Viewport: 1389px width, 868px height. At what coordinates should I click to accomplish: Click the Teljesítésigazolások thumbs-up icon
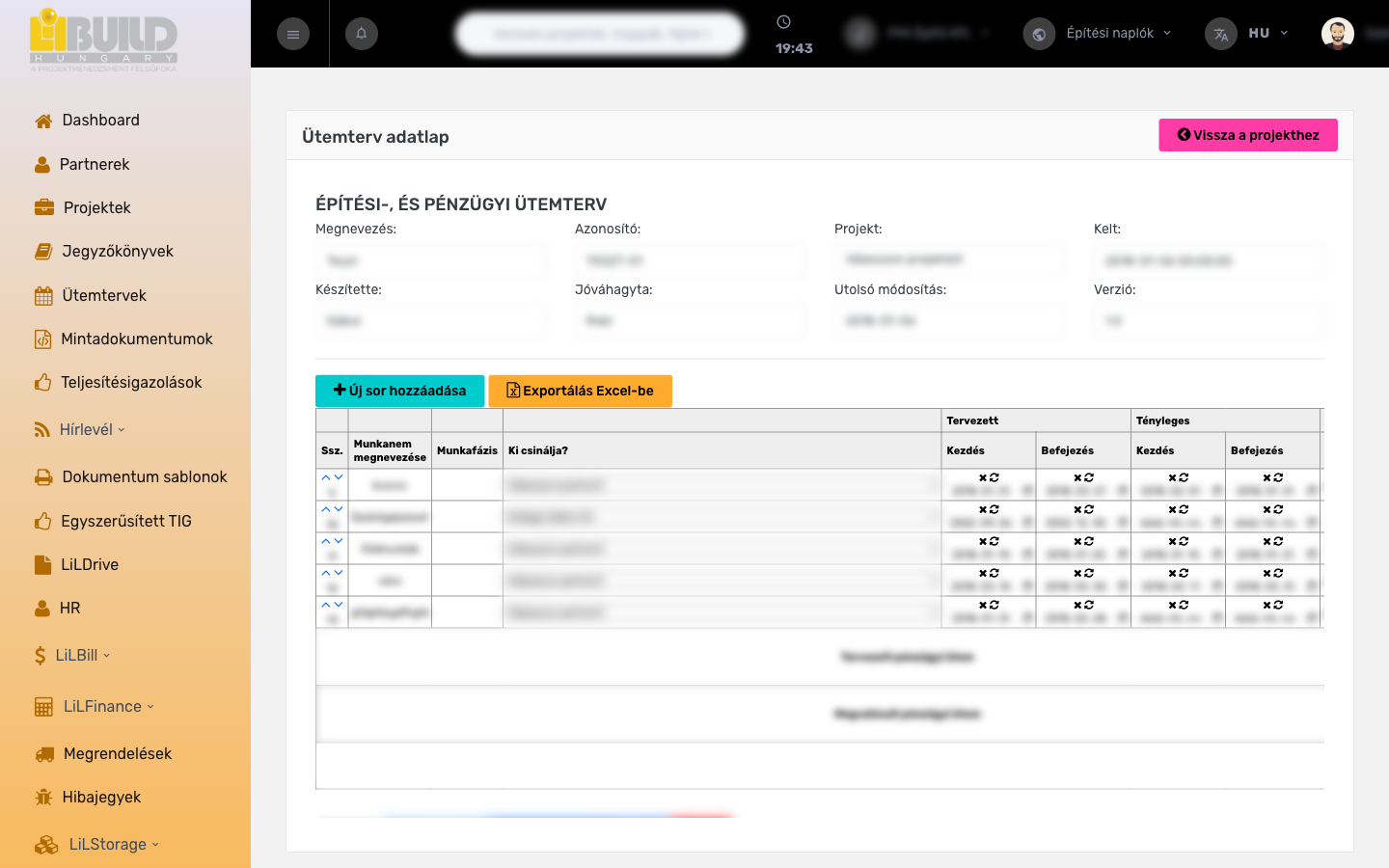(x=42, y=383)
